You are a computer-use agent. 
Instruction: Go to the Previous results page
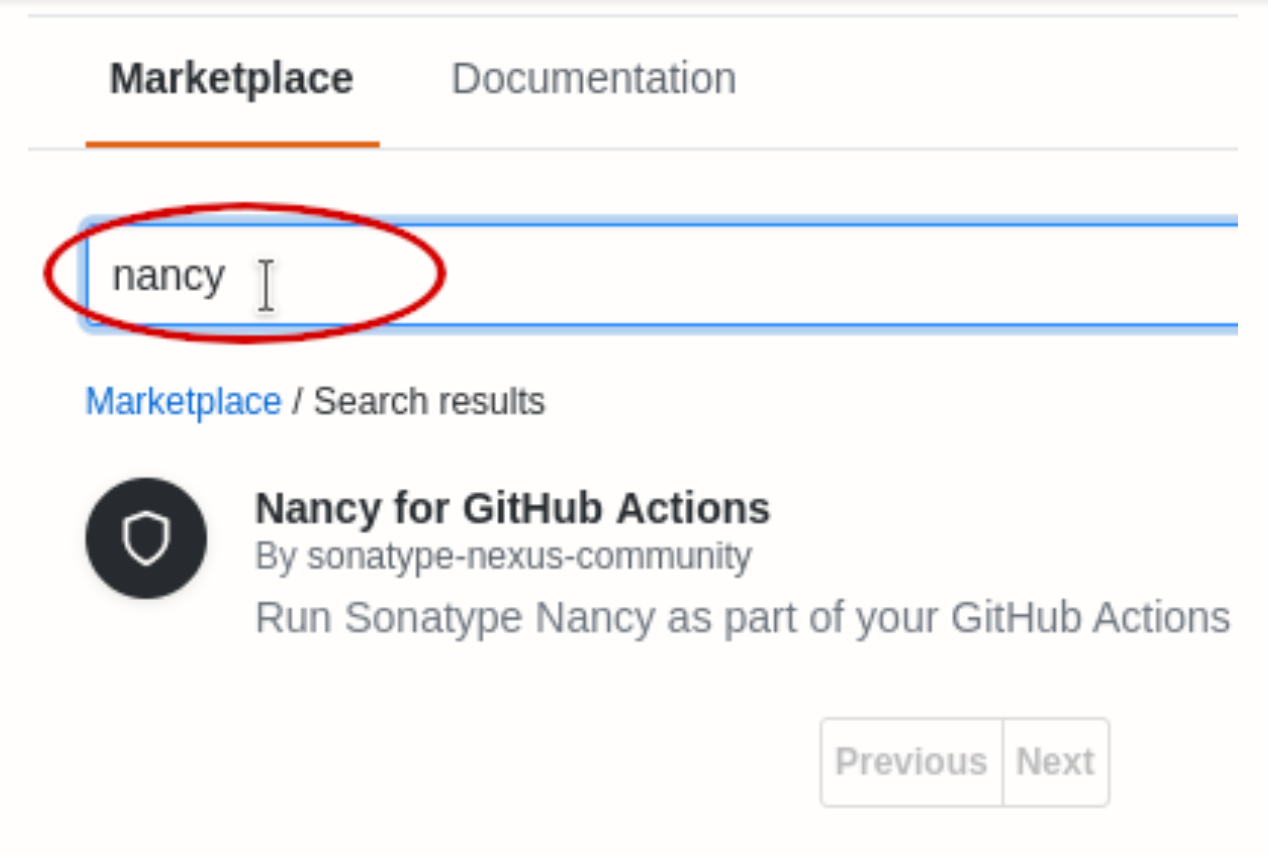(x=911, y=762)
